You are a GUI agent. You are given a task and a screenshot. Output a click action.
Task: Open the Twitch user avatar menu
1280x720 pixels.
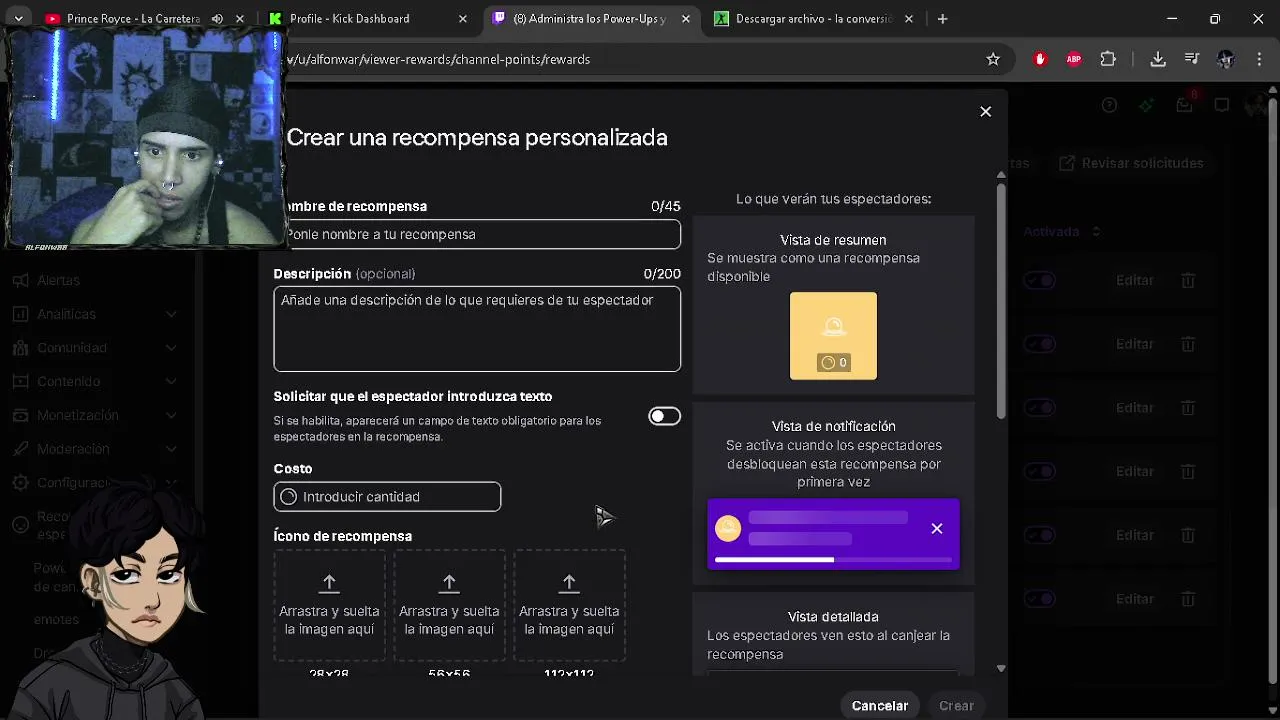(x=1258, y=105)
